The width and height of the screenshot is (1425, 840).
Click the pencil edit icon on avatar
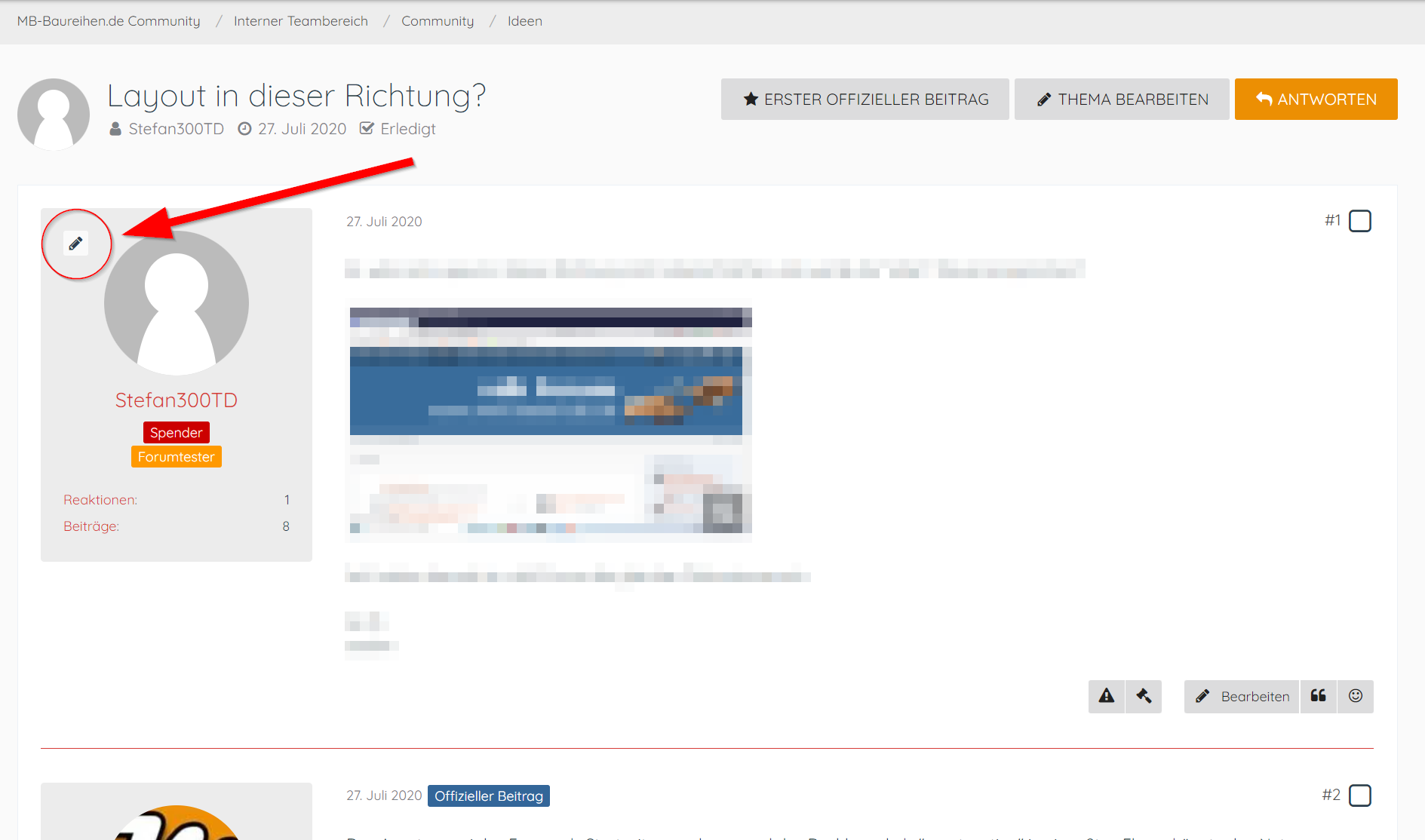tap(75, 244)
